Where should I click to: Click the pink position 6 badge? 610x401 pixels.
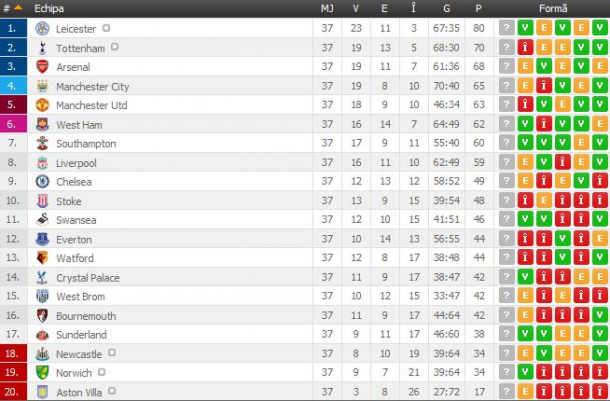13,125
